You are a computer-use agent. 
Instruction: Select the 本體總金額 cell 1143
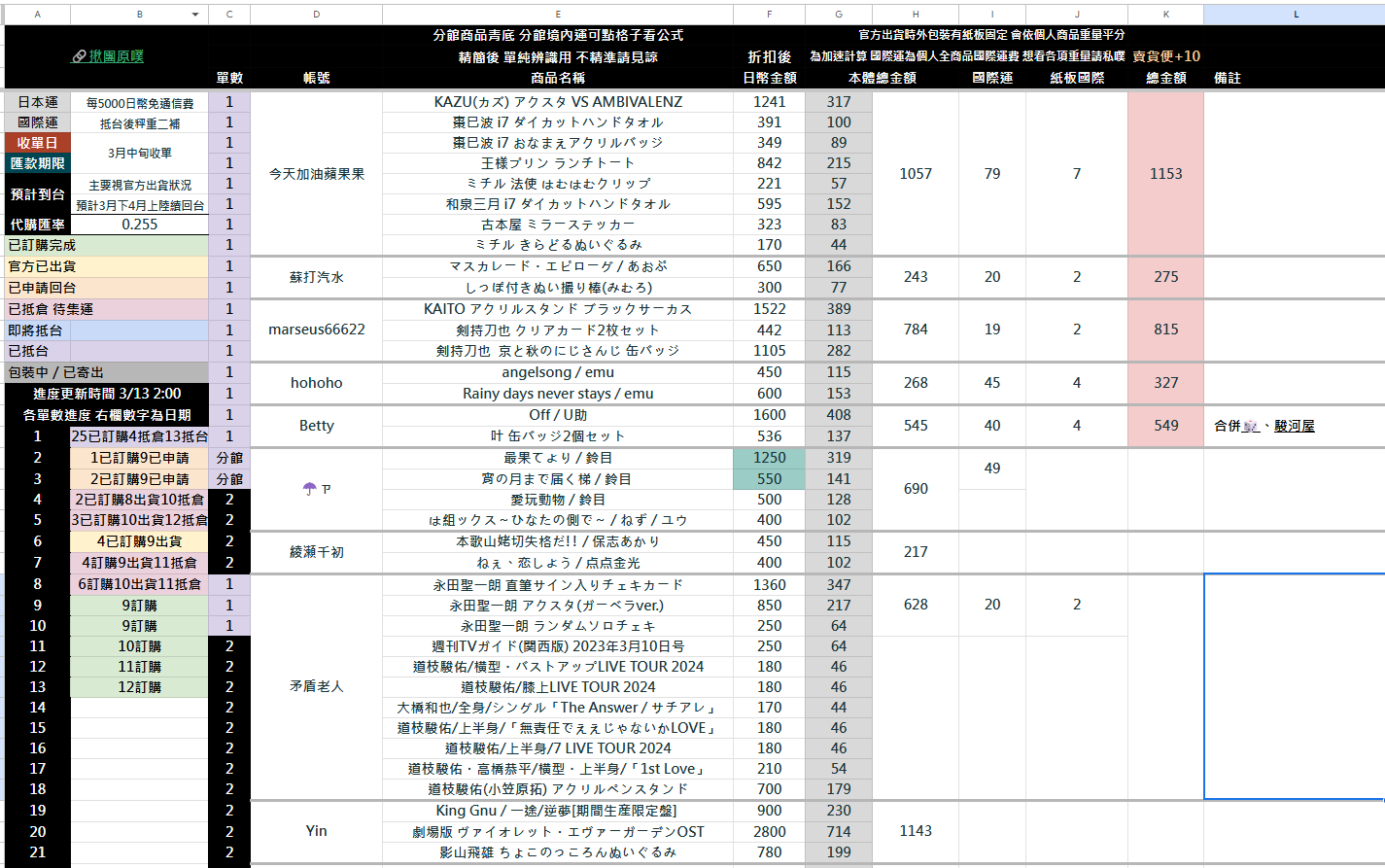click(916, 831)
